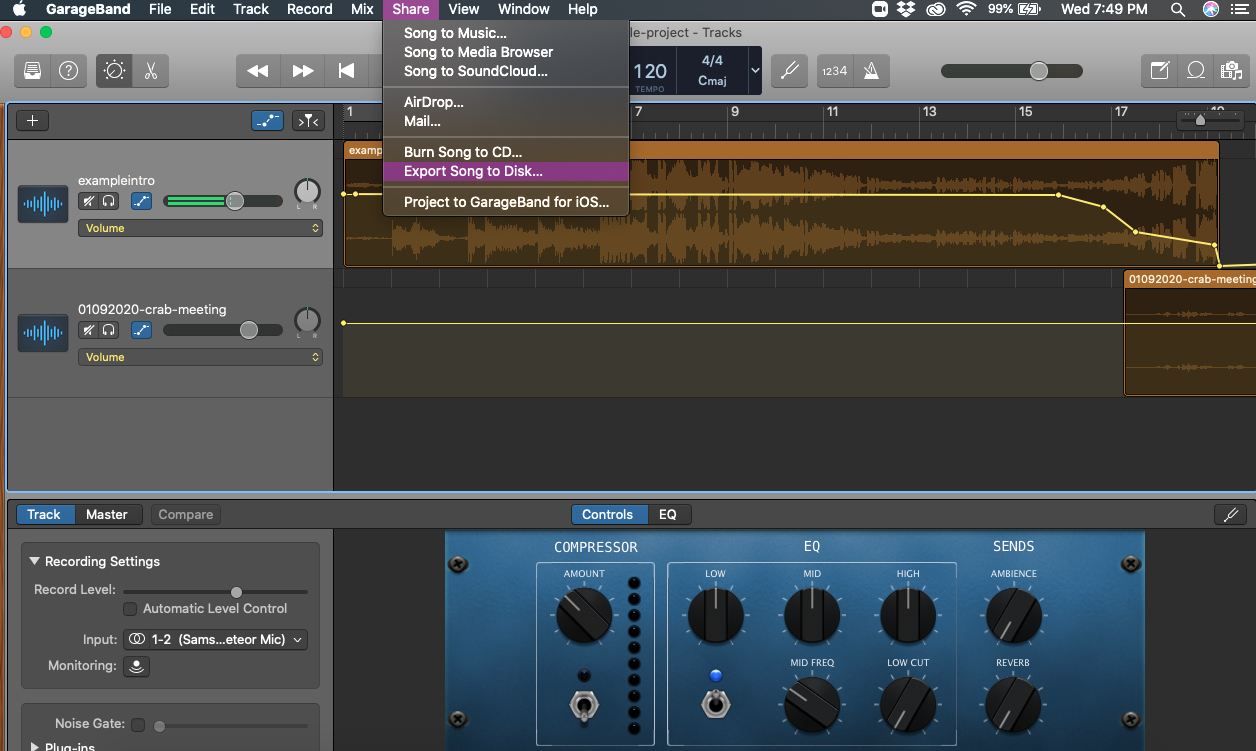Toggle the 1234 Count-in button

(x=834, y=71)
